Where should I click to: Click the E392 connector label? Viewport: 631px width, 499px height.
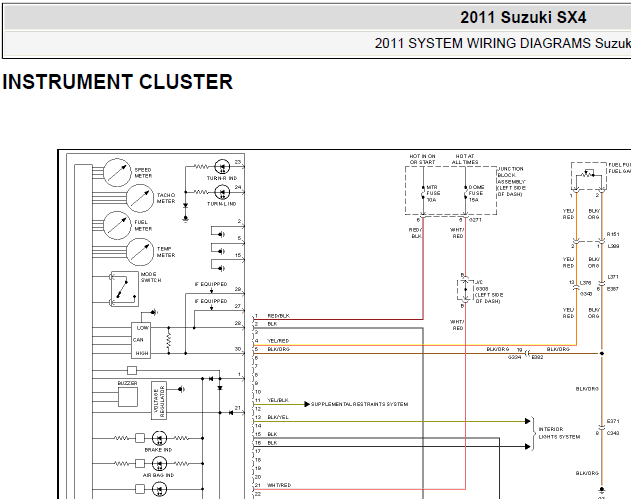[x=538, y=357]
